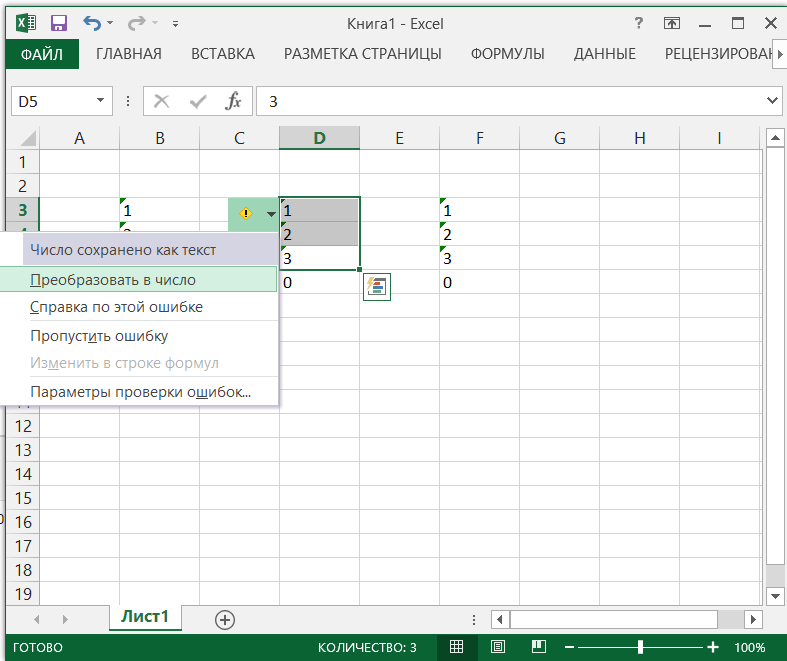This screenshot has width=787, height=661.
Task: Open the error options dropdown arrow
Action: pos(271,214)
